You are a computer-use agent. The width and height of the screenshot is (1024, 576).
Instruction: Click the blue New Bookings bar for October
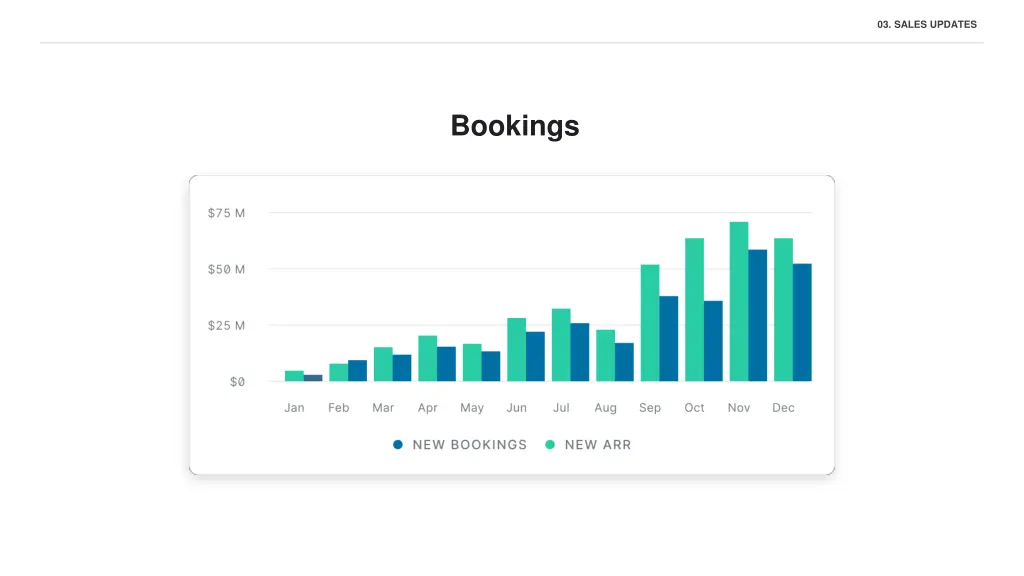[713, 341]
